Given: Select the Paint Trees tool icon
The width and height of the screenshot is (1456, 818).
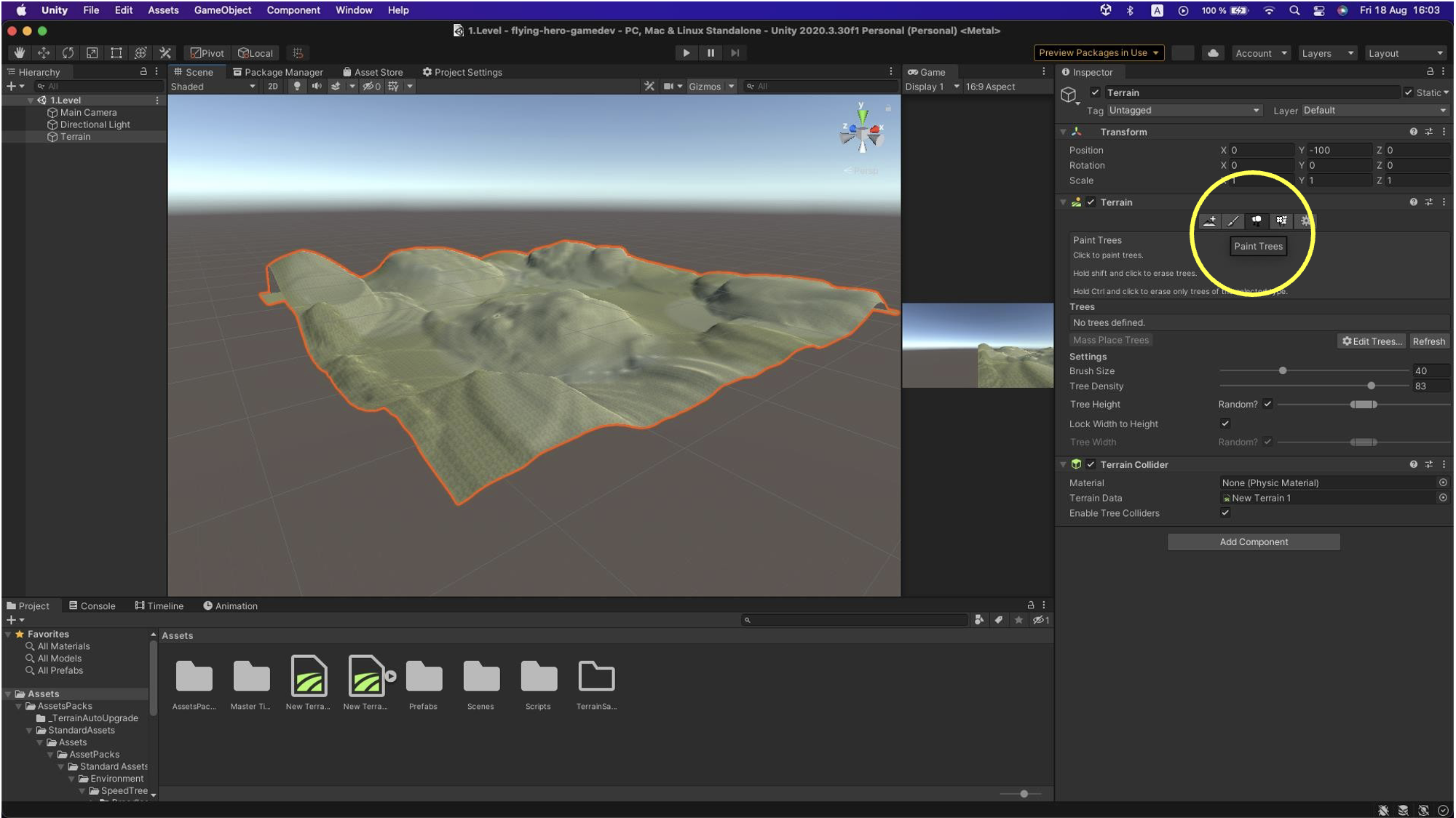Looking at the screenshot, I should 1257,221.
